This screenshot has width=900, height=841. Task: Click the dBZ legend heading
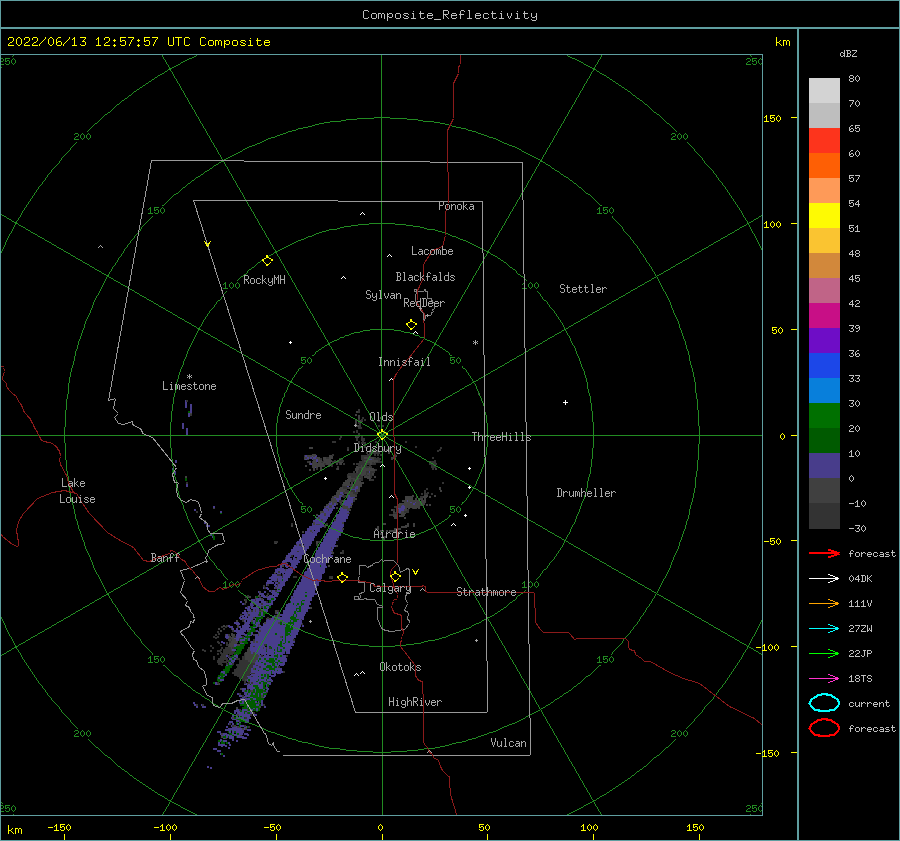[848, 53]
